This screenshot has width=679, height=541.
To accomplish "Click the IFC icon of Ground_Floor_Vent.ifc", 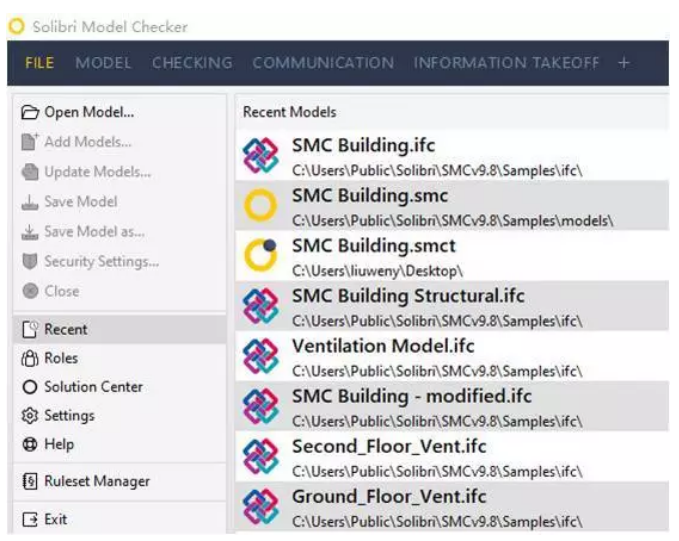I will tap(261, 507).
